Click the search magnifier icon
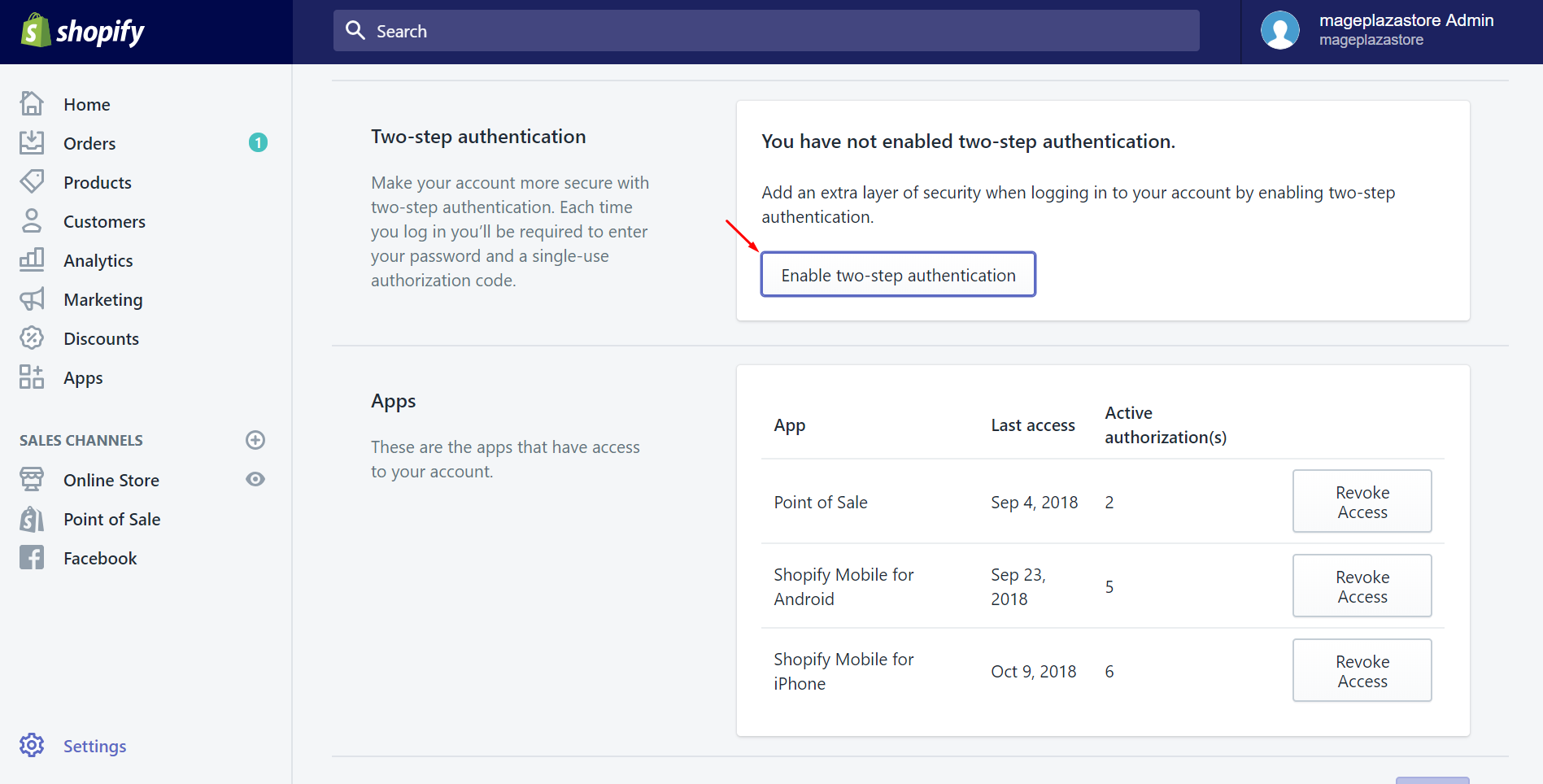This screenshot has height=784, width=1543. (355, 30)
